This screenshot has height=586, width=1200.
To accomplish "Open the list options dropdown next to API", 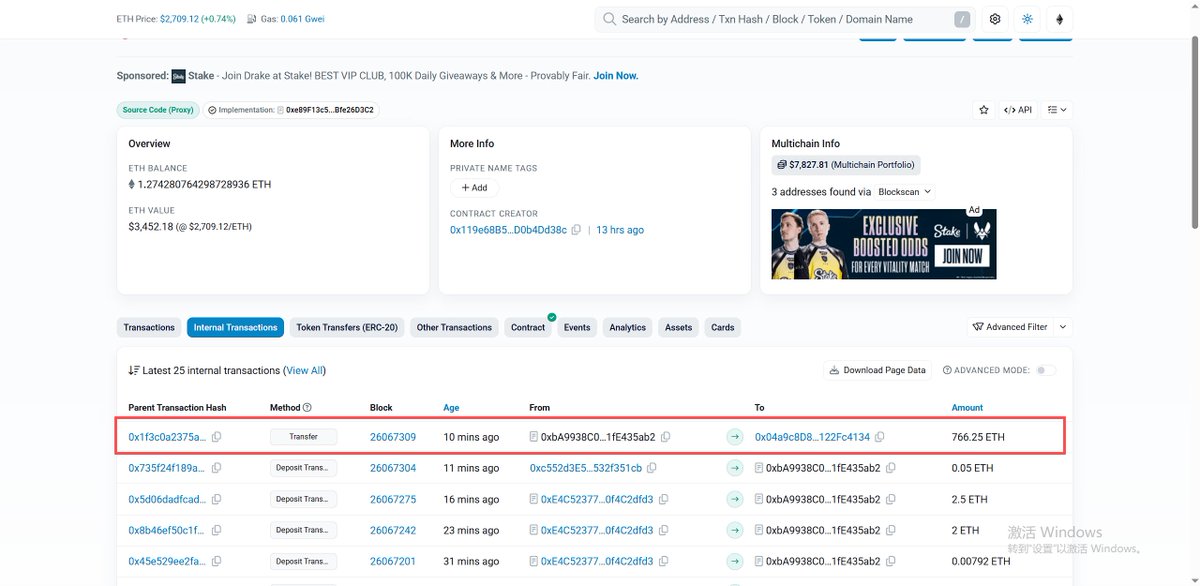I will tap(1057, 109).
